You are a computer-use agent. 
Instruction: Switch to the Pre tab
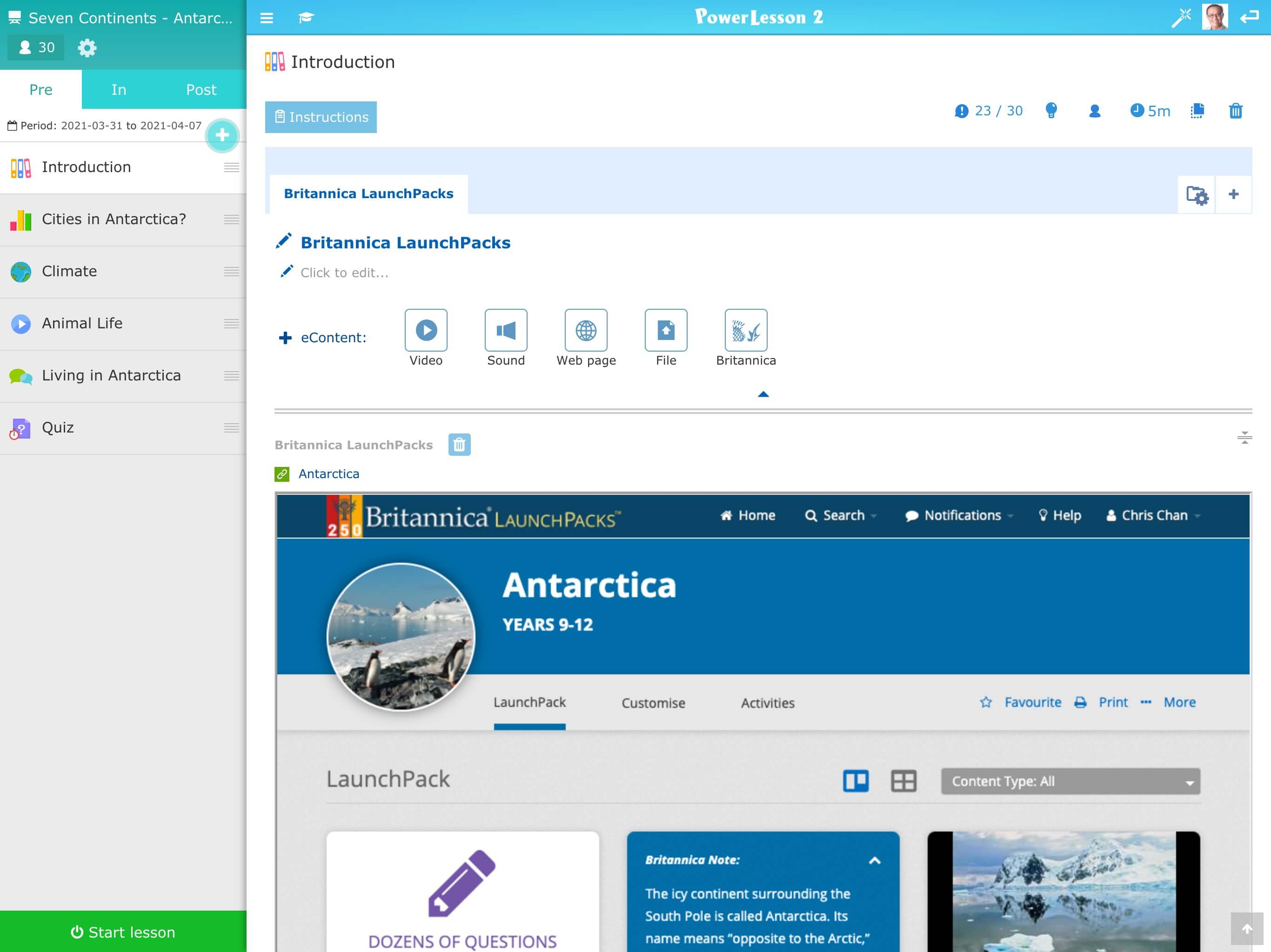[41, 90]
